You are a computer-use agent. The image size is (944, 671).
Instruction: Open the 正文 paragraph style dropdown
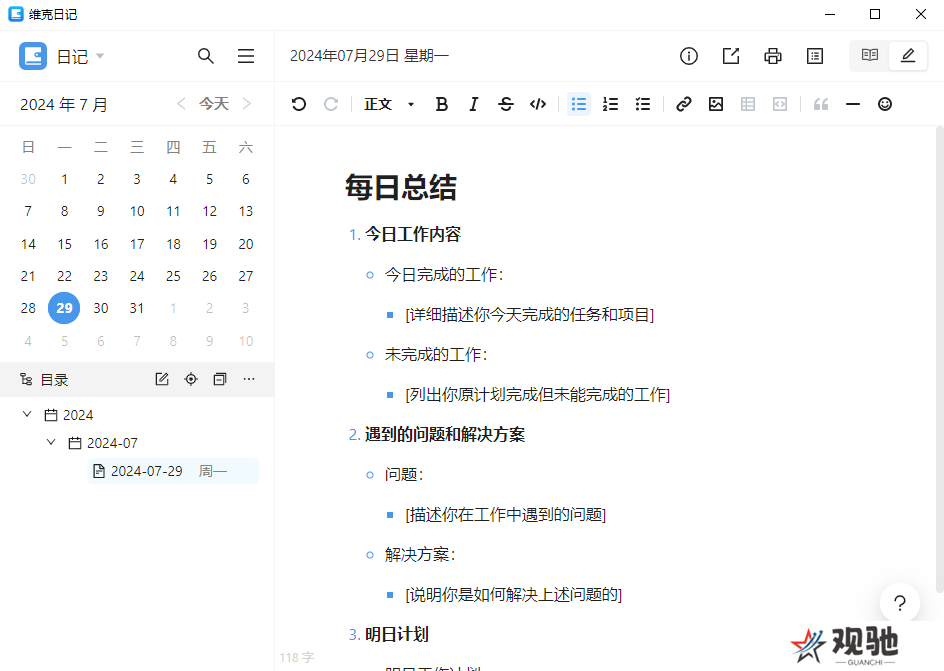click(x=390, y=104)
